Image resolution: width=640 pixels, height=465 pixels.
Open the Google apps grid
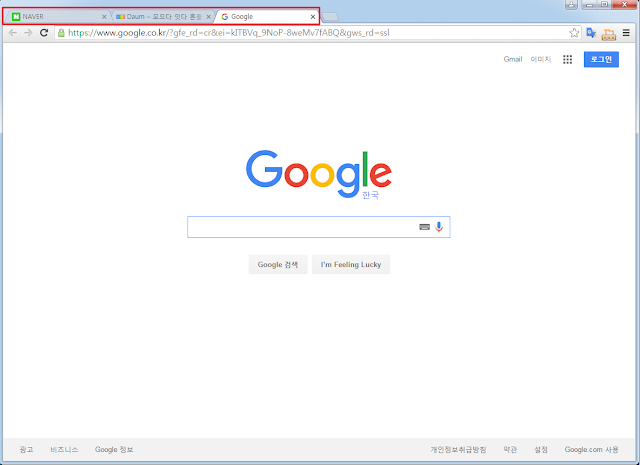[x=567, y=60]
